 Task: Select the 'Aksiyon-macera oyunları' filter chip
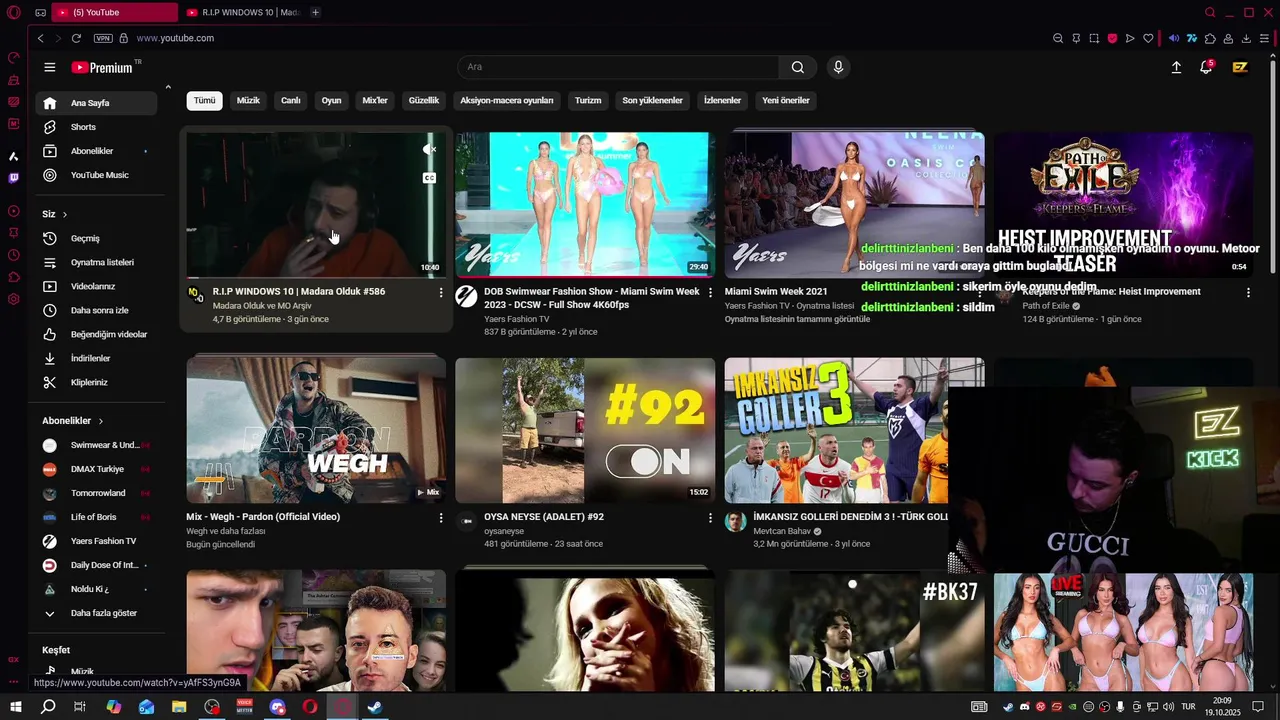pos(506,100)
